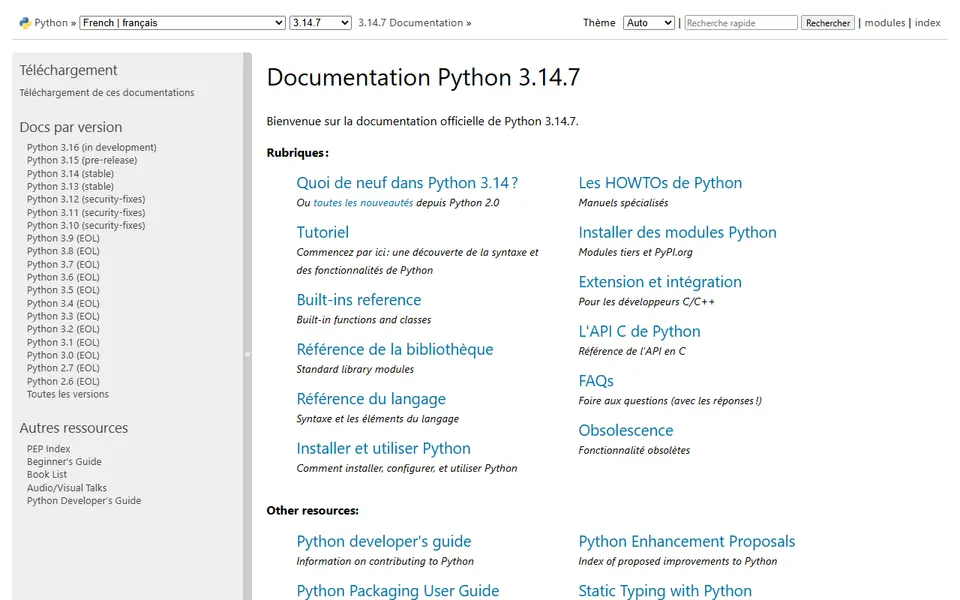This screenshot has width=960, height=600.
Task: Click the Rechercher button
Action: [x=828, y=23]
